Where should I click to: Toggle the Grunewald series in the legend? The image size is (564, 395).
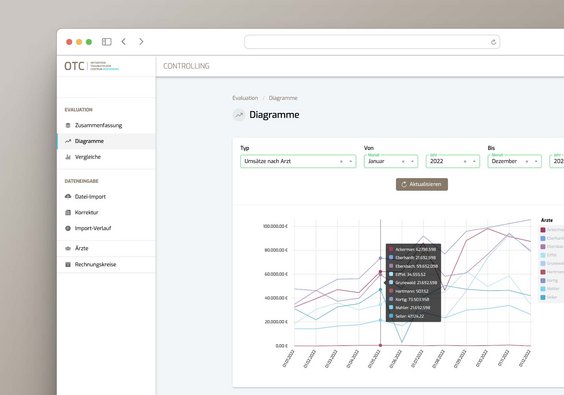[552, 263]
